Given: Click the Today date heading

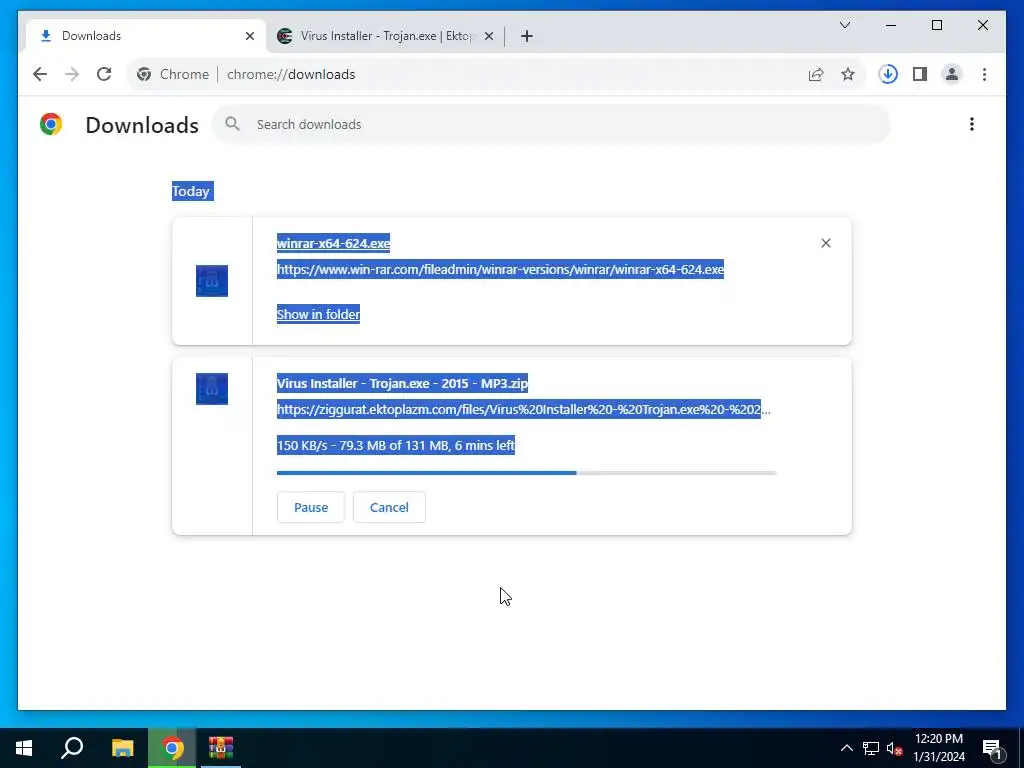Looking at the screenshot, I should (191, 191).
